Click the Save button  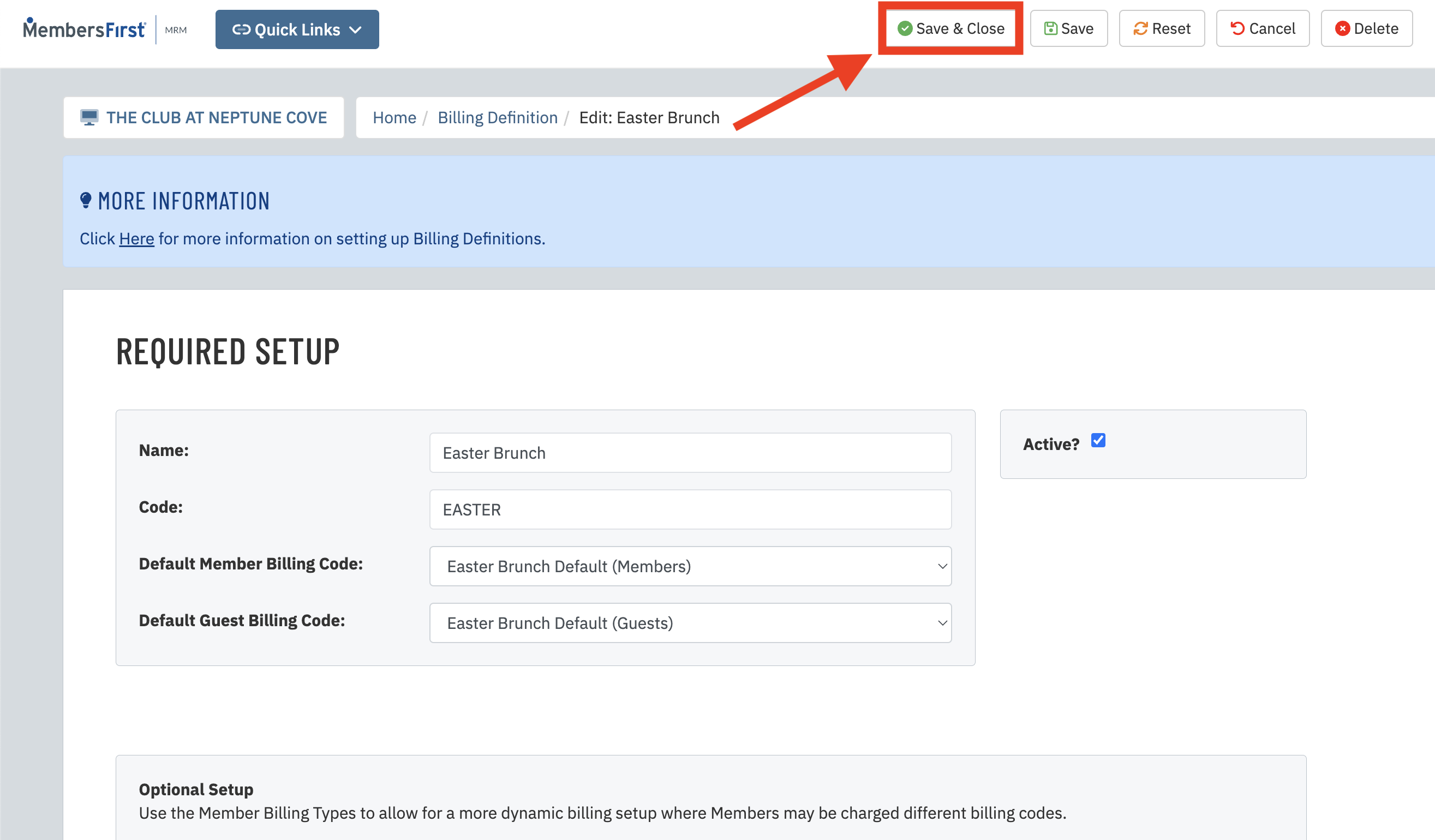1068,28
